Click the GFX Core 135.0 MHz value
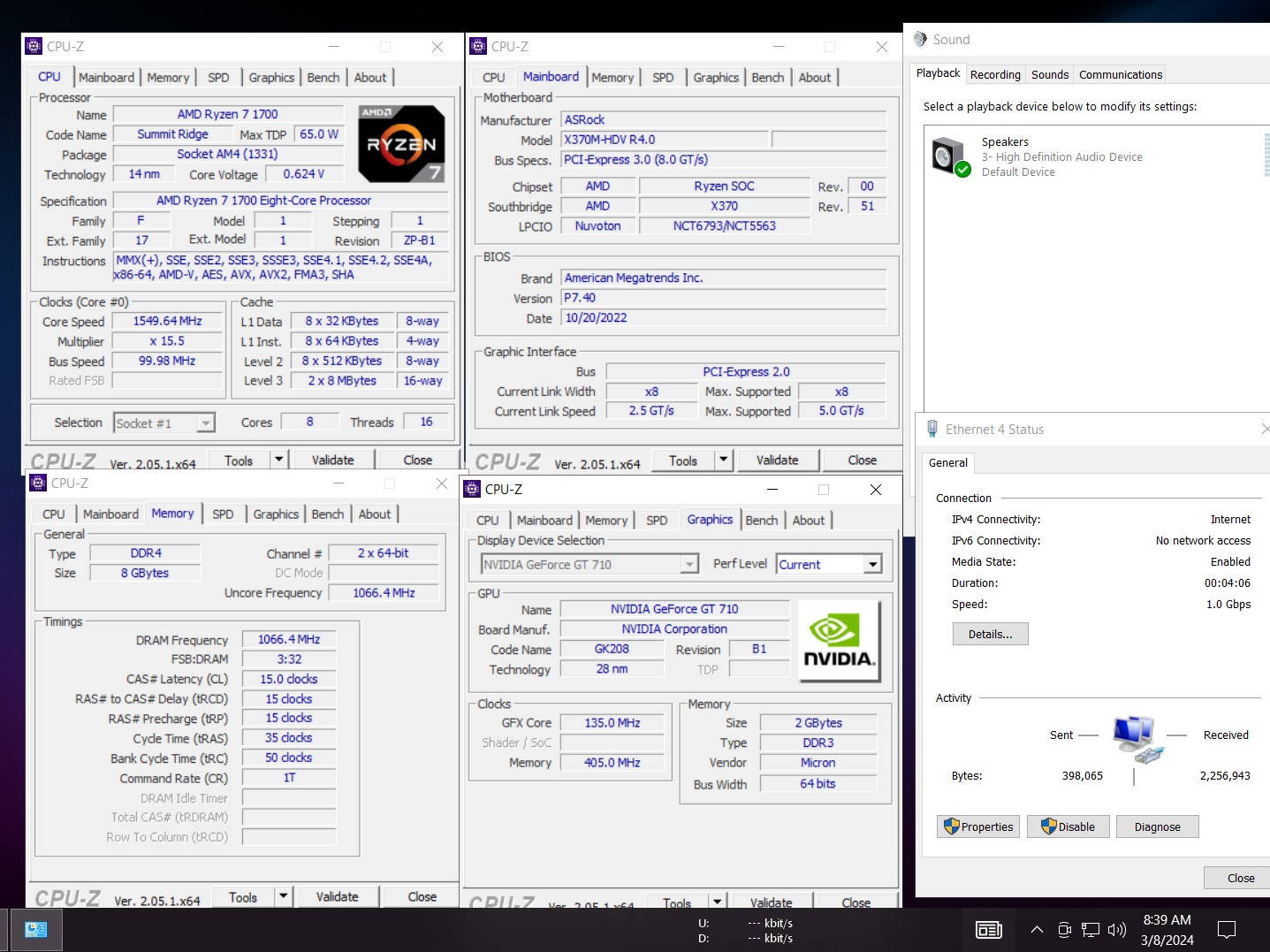The image size is (1270, 952). click(612, 723)
